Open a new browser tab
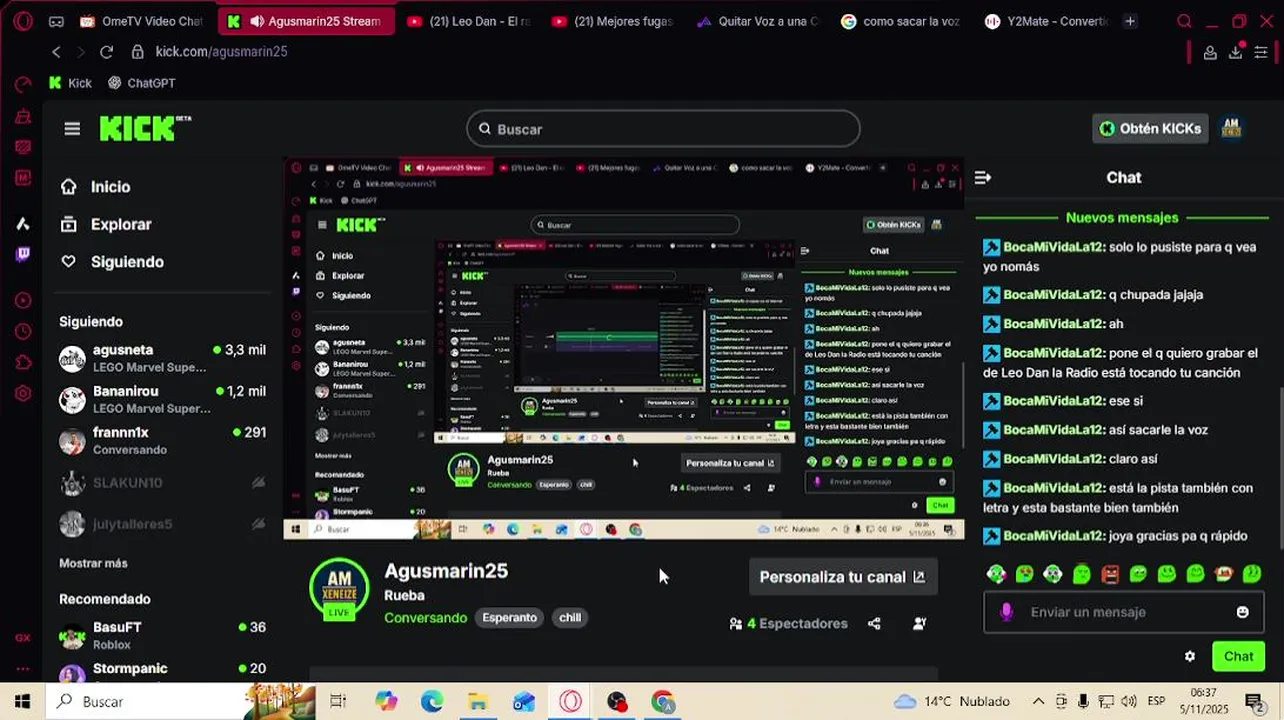Screen dimensions: 1284x720 [x=1130, y=21]
